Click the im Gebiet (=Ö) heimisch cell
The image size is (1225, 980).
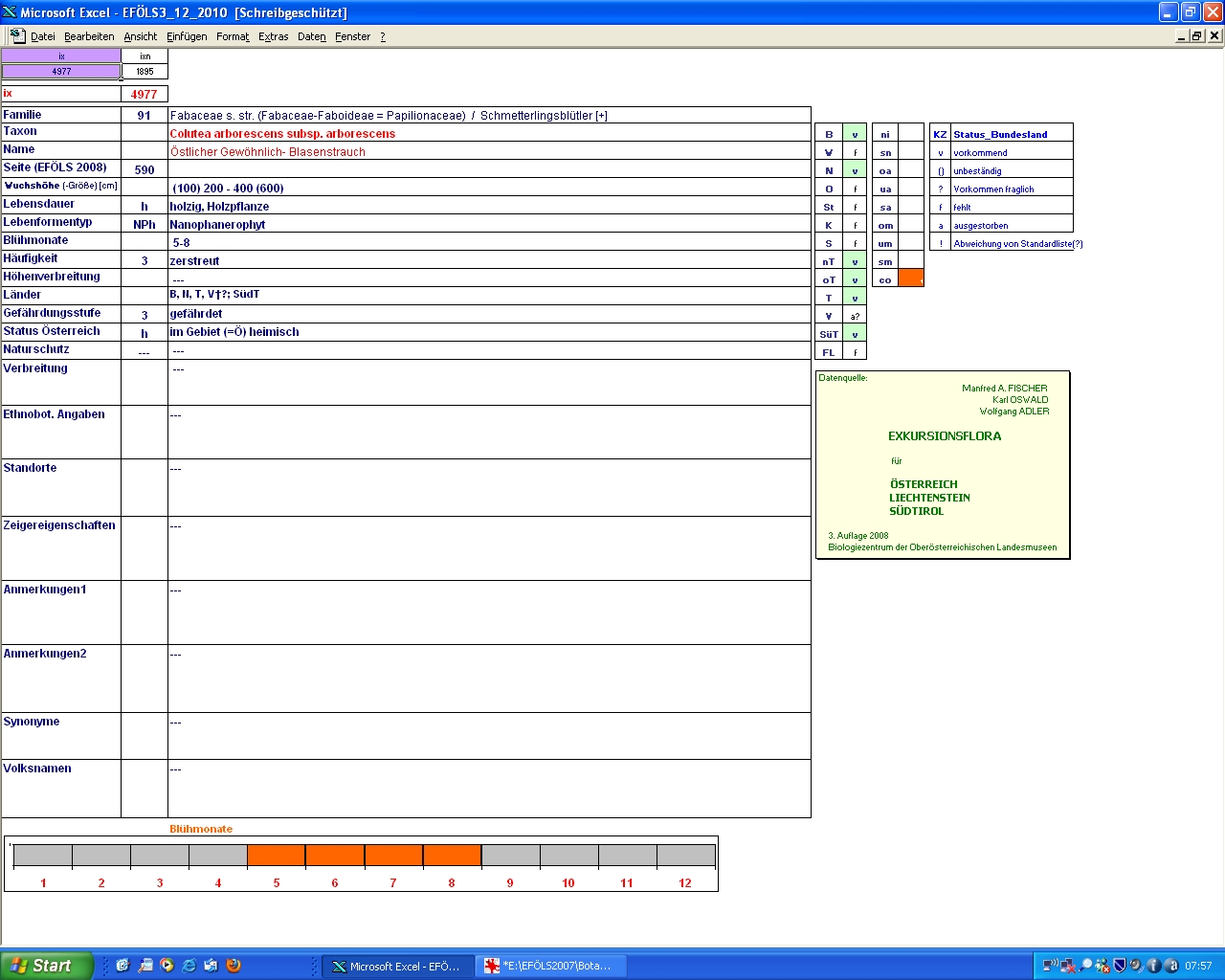(x=489, y=332)
